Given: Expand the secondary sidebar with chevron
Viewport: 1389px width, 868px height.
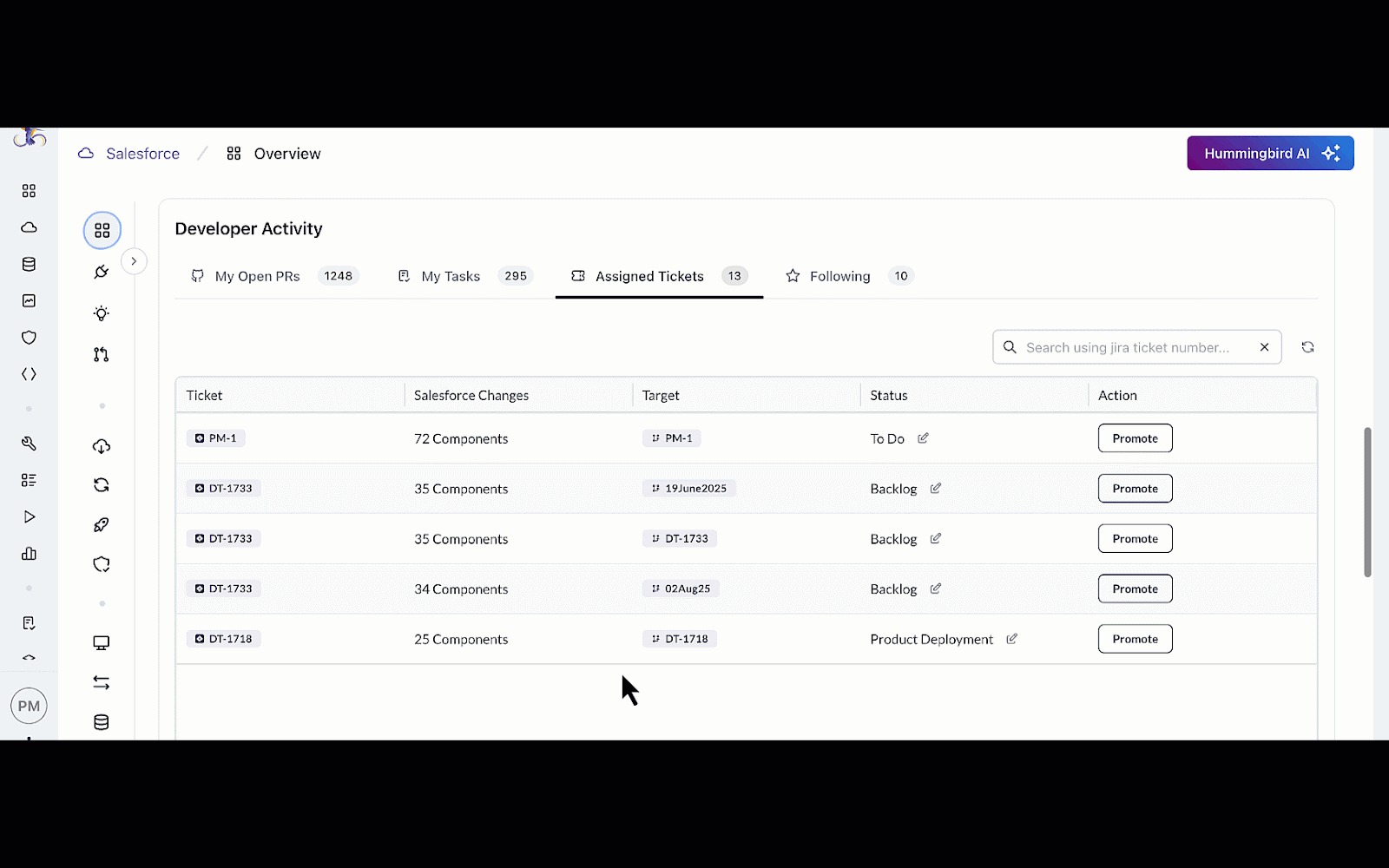Looking at the screenshot, I should tap(134, 261).
